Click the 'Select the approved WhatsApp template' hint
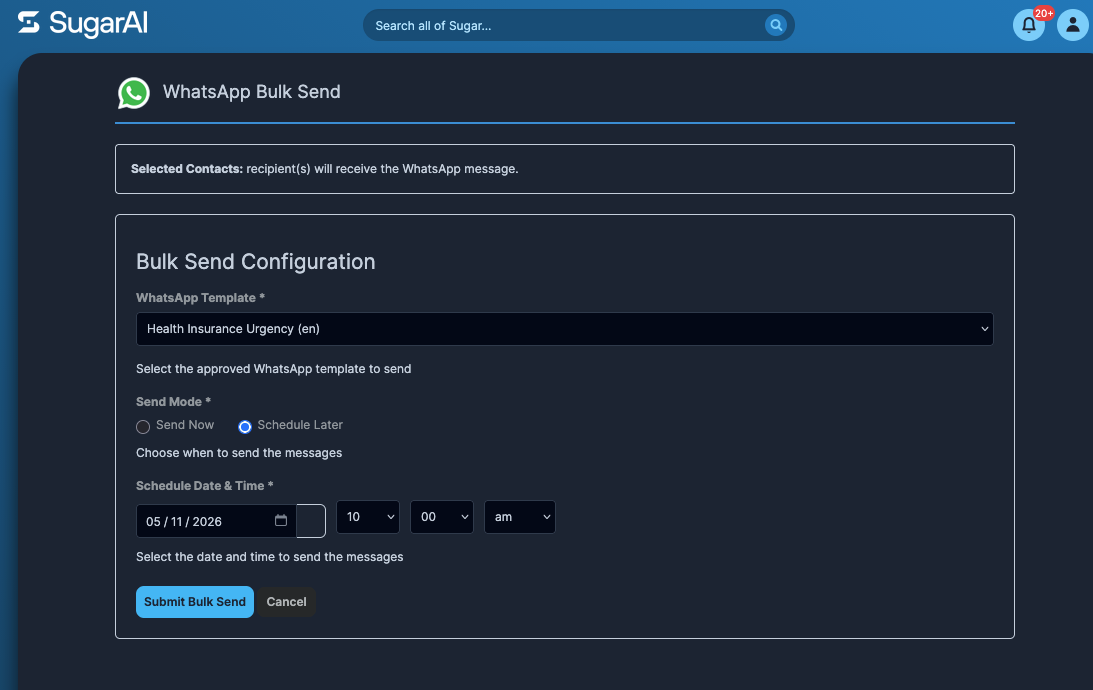Image resolution: width=1093 pixels, height=690 pixels. (x=273, y=369)
